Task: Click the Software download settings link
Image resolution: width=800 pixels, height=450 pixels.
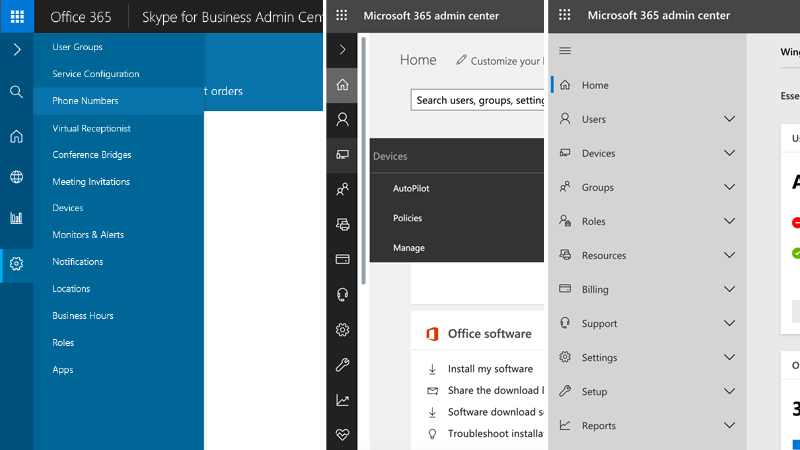Action: pos(495,412)
